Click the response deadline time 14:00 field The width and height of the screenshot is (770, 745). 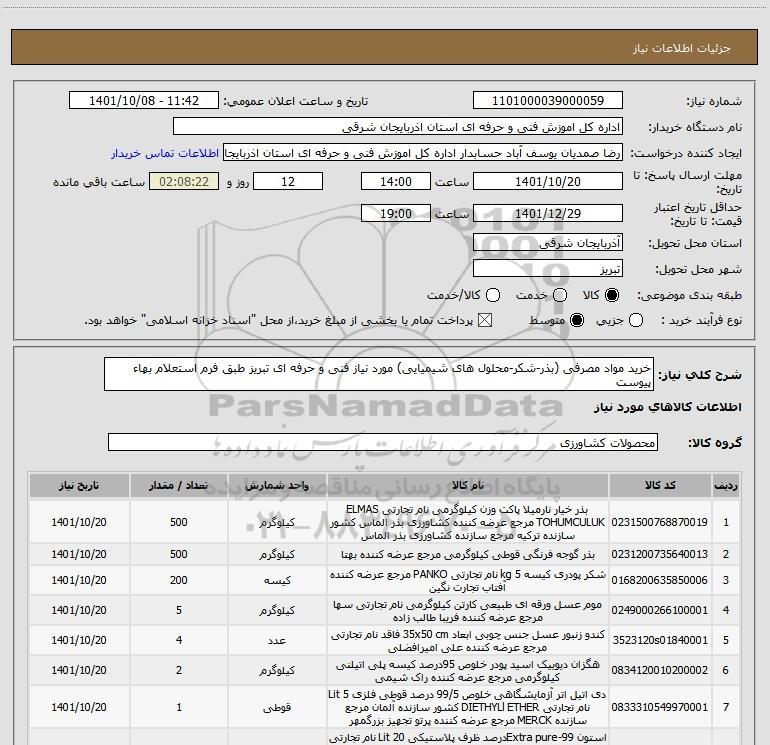point(396,182)
